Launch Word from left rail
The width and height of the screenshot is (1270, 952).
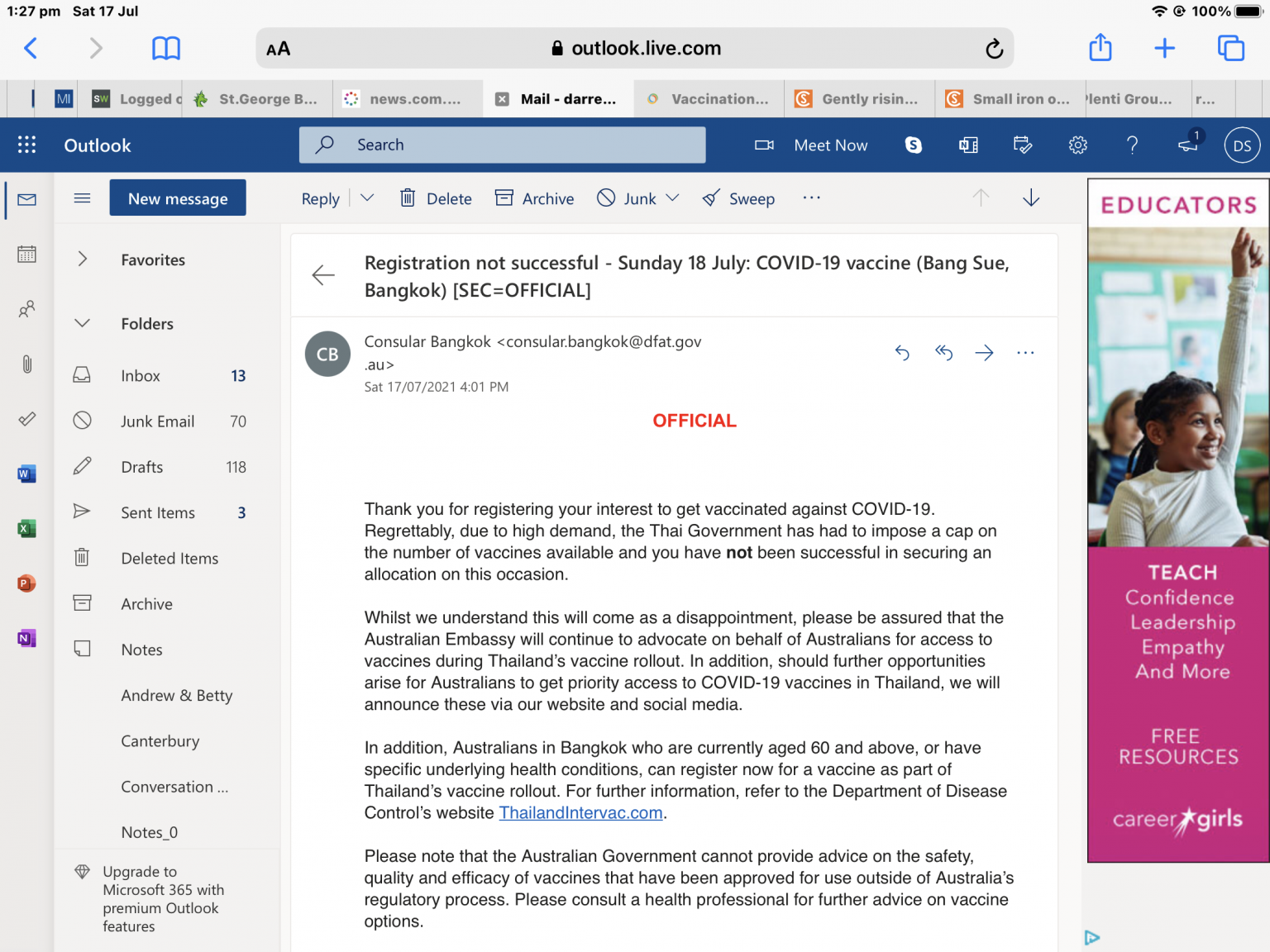point(26,474)
